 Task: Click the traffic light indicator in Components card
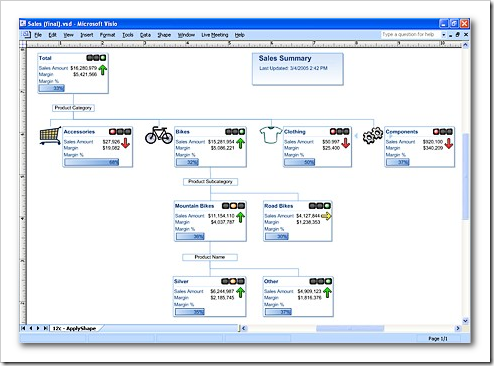[x=443, y=132]
